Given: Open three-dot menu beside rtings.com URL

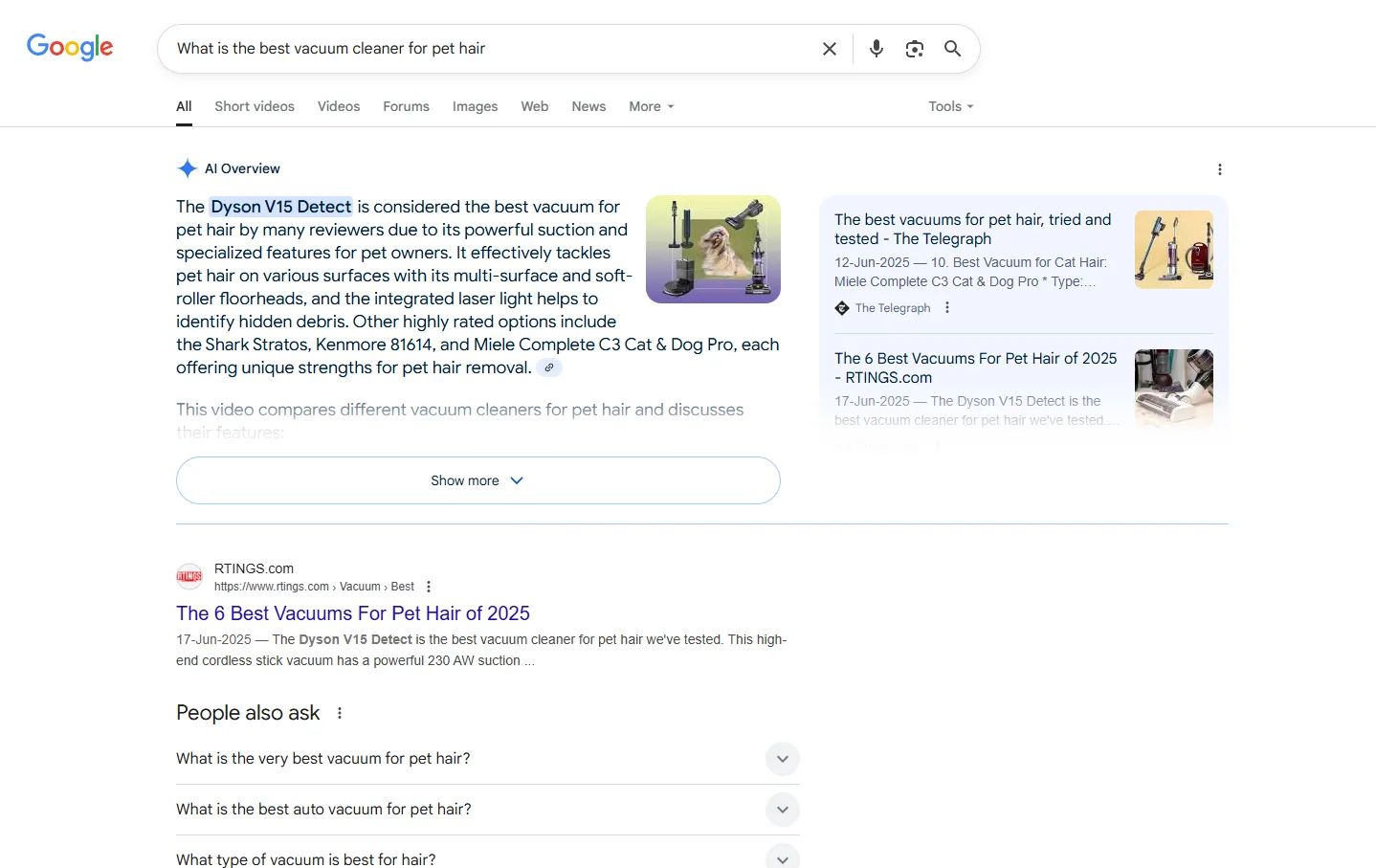Looking at the screenshot, I should [x=429, y=587].
